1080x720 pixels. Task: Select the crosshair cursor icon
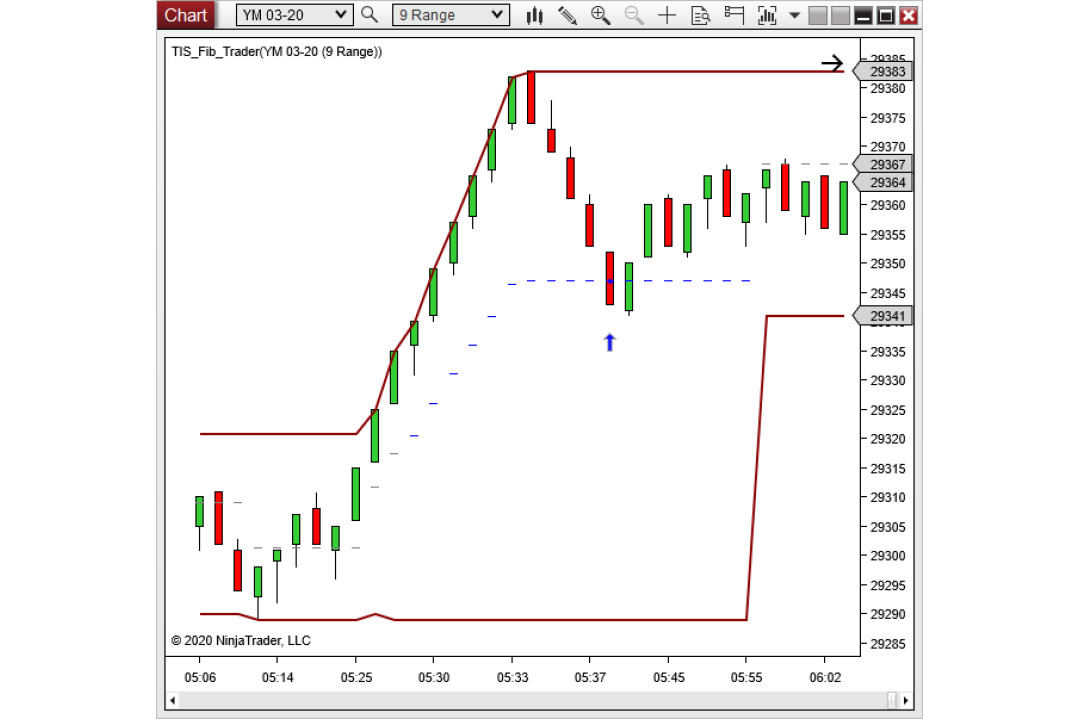coord(667,15)
